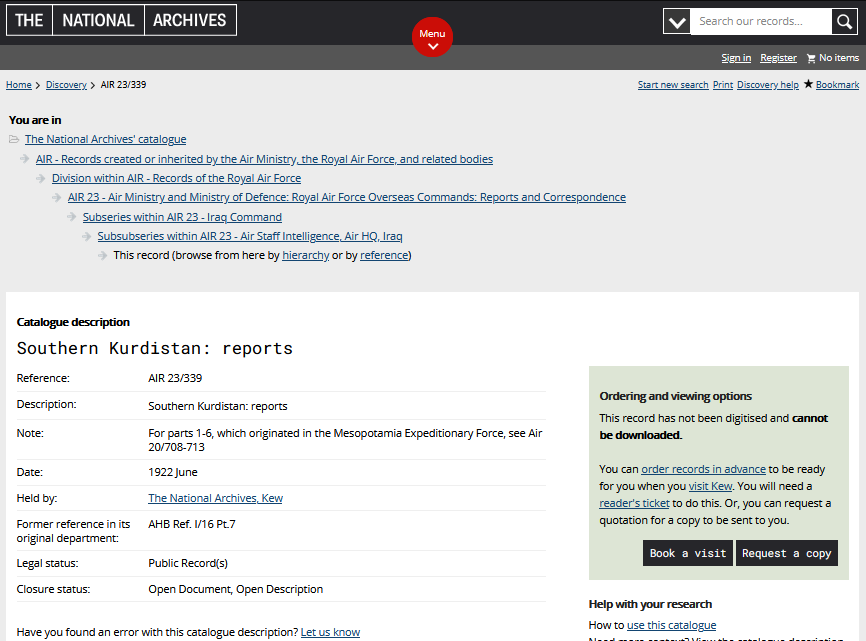Click the Print link

tap(722, 84)
